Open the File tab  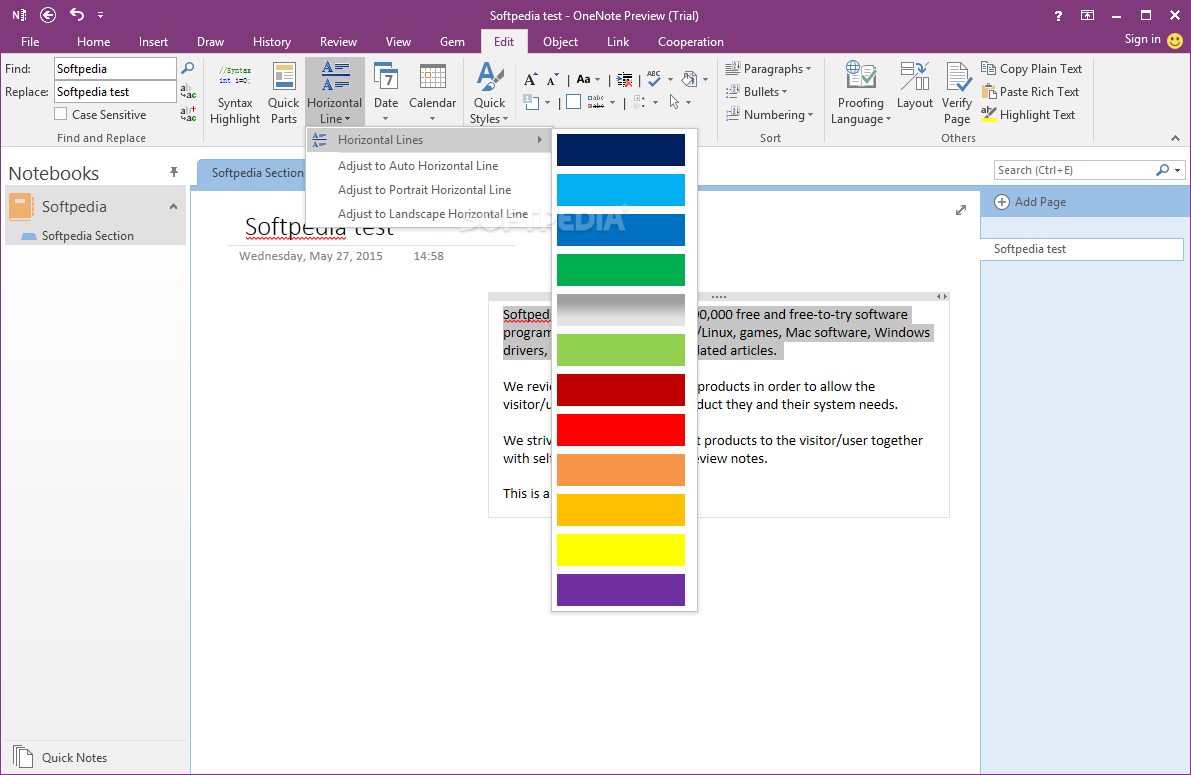pyautogui.click(x=30, y=42)
